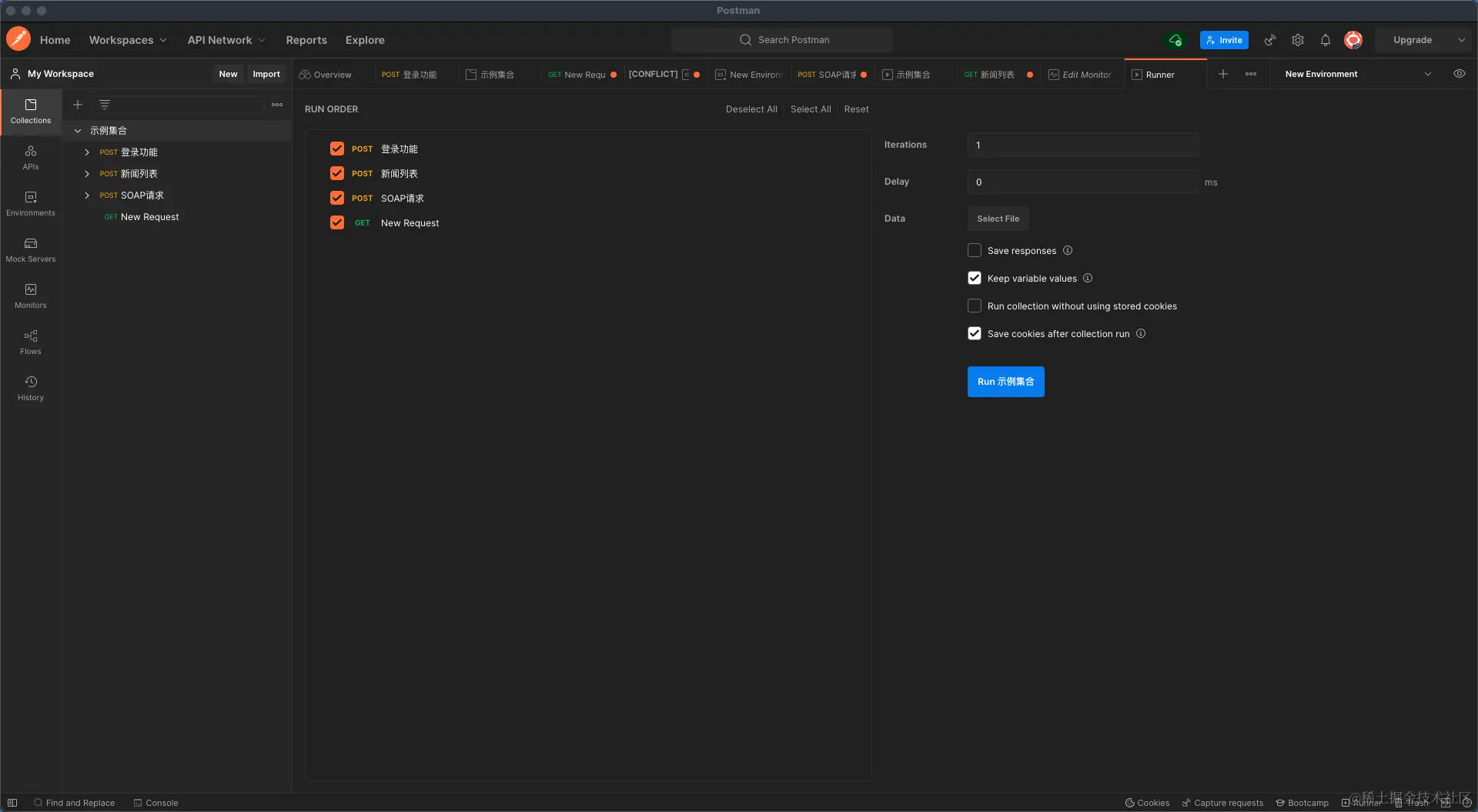Open the Console from the status bar
Image resolution: width=1478 pixels, height=812 pixels.
pos(155,803)
